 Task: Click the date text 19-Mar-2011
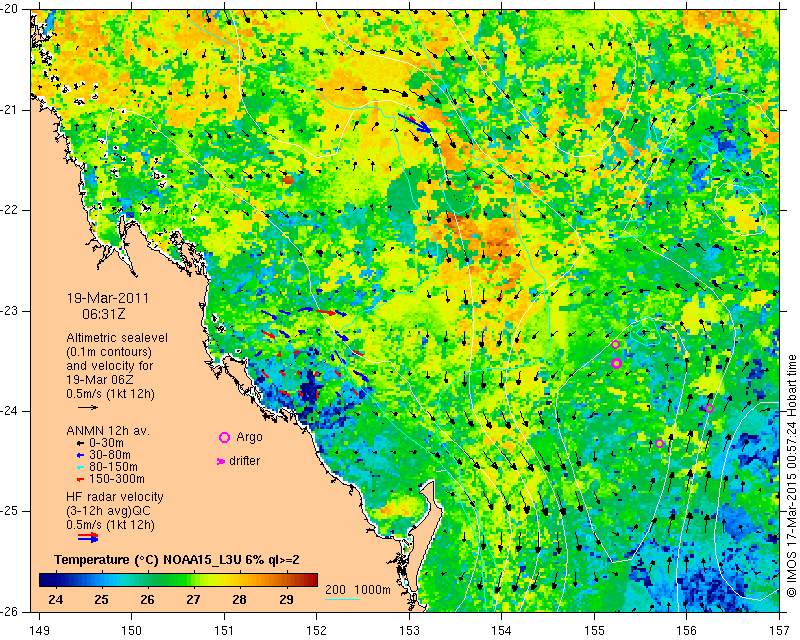point(108,298)
